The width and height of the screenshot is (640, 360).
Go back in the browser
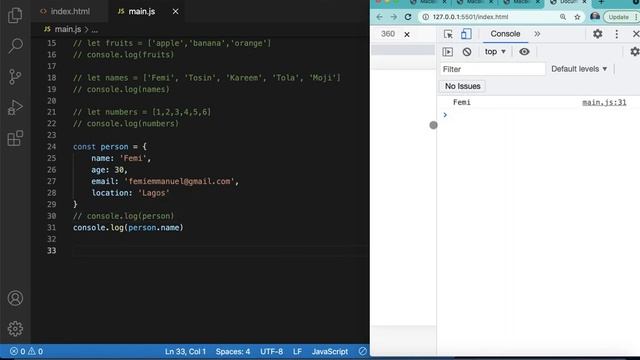(380, 17)
